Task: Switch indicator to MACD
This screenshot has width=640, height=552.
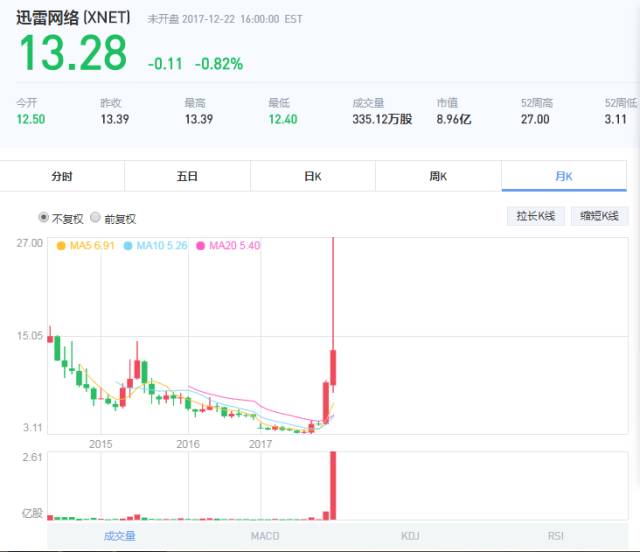Action: point(265,536)
